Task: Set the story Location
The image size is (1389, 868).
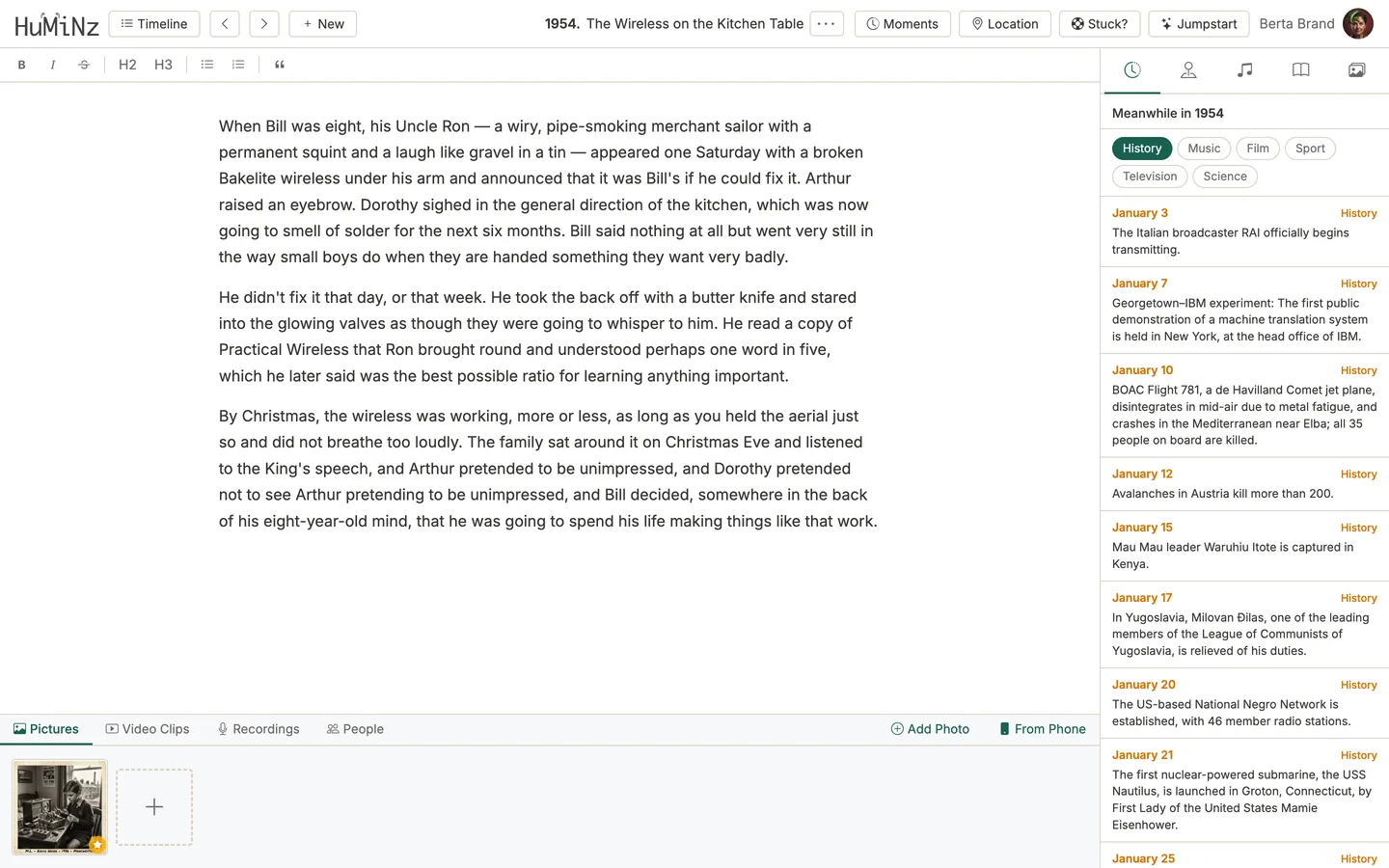Action: [x=1005, y=24]
